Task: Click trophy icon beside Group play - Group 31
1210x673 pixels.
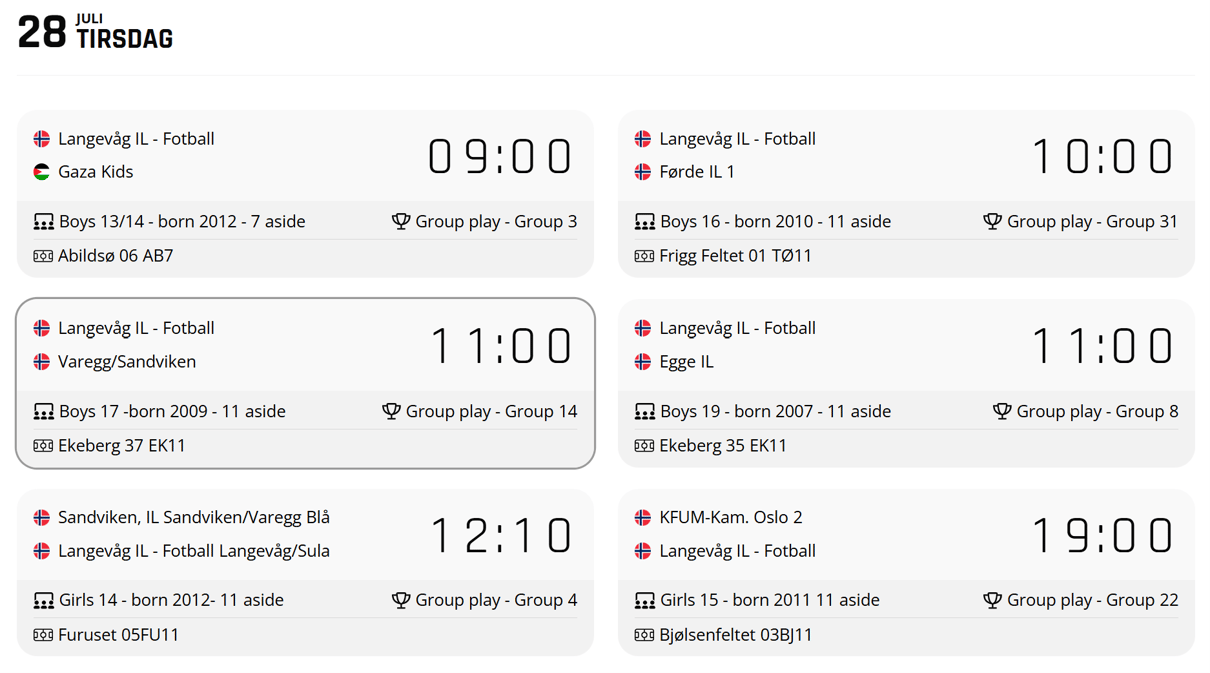Action: point(992,221)
